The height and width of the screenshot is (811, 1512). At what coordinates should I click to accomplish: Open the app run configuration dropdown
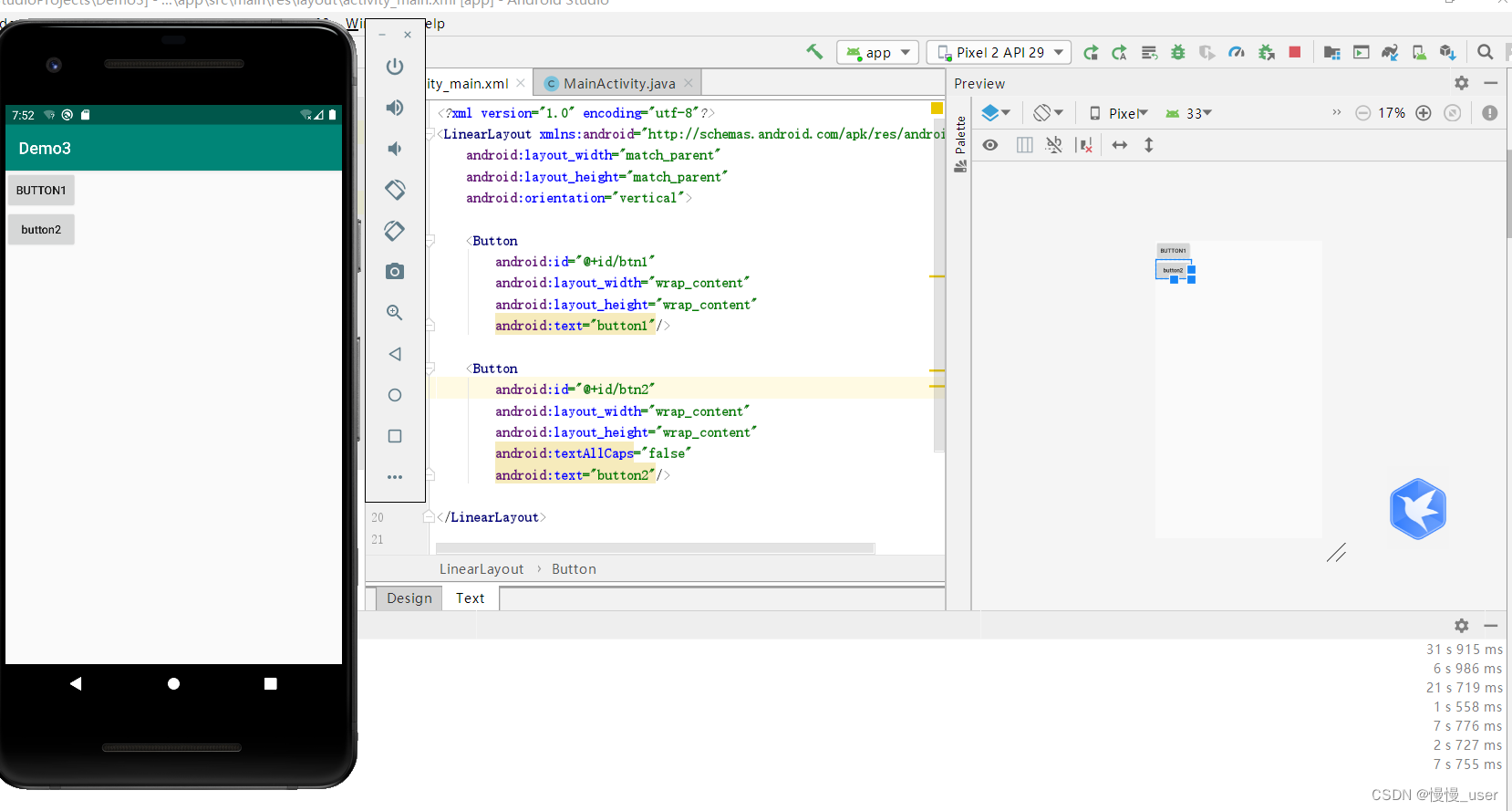tap(877, 52)
